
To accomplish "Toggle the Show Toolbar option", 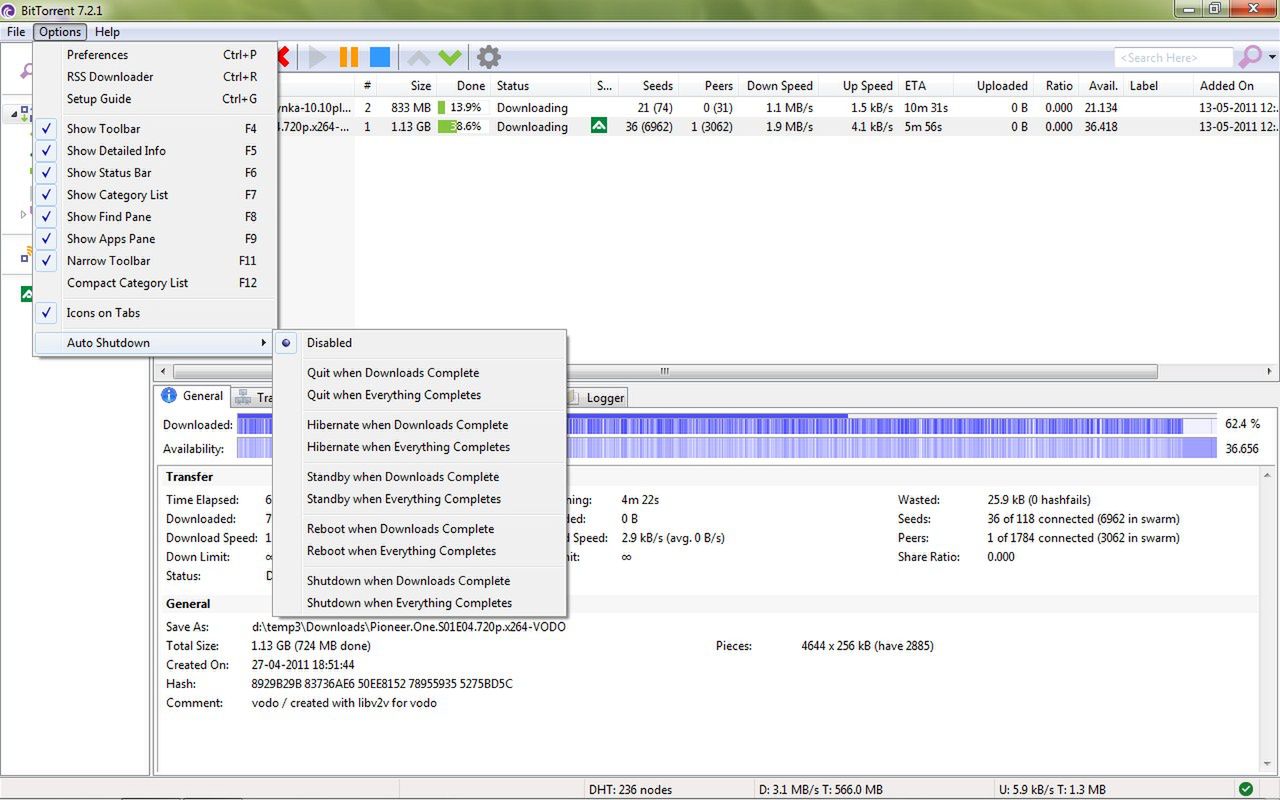I will [155, 128].
